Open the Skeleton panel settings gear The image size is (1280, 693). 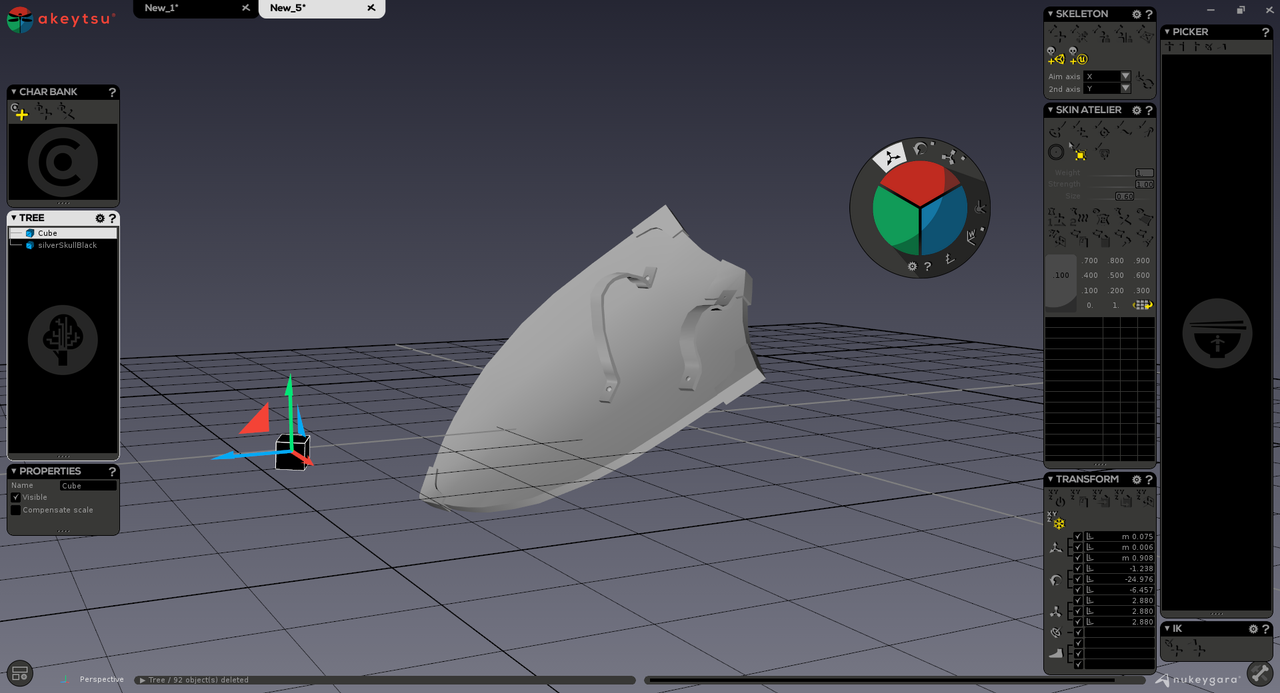[1136, 14]
